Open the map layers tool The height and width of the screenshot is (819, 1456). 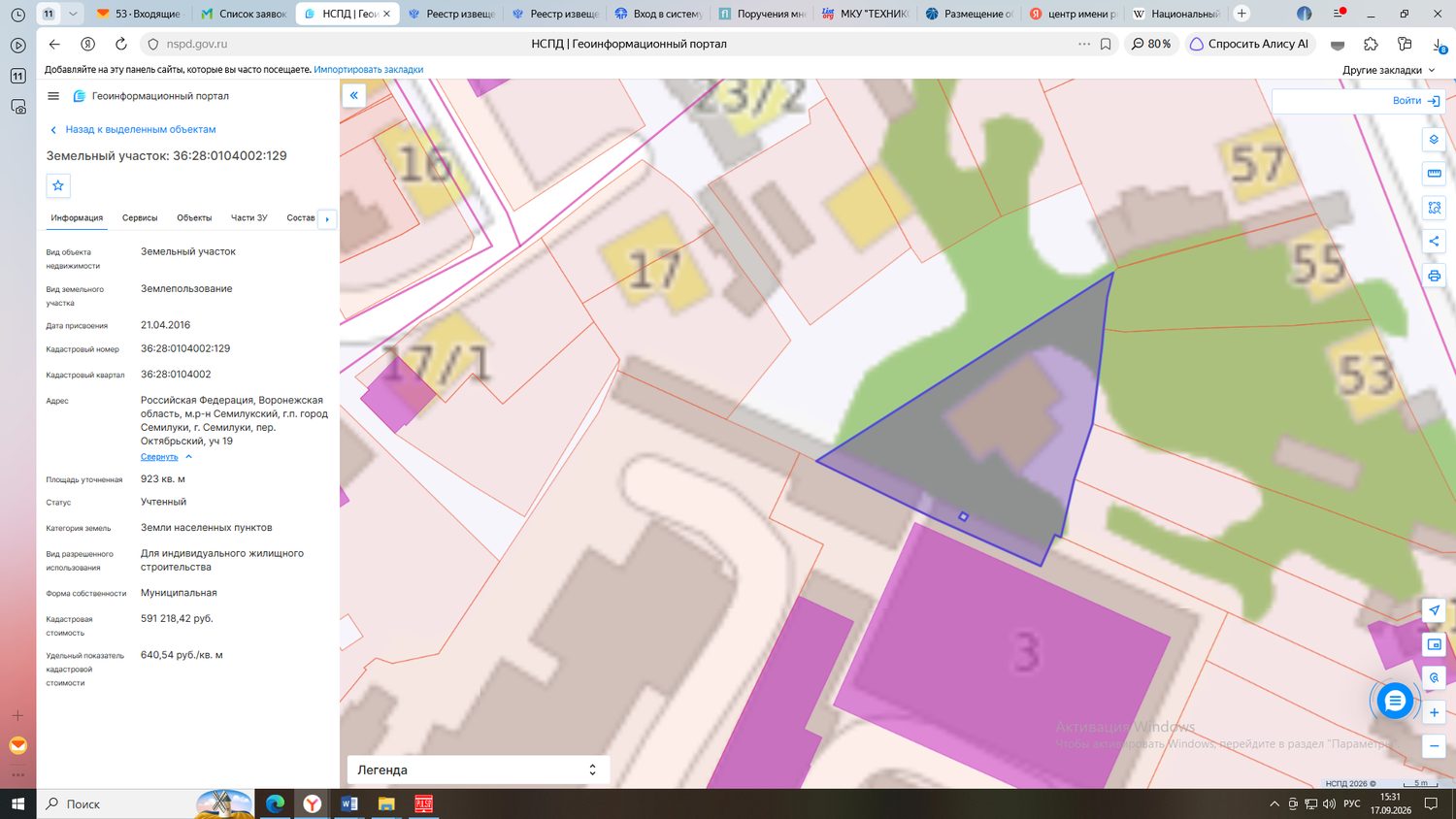coord(1434,140)
